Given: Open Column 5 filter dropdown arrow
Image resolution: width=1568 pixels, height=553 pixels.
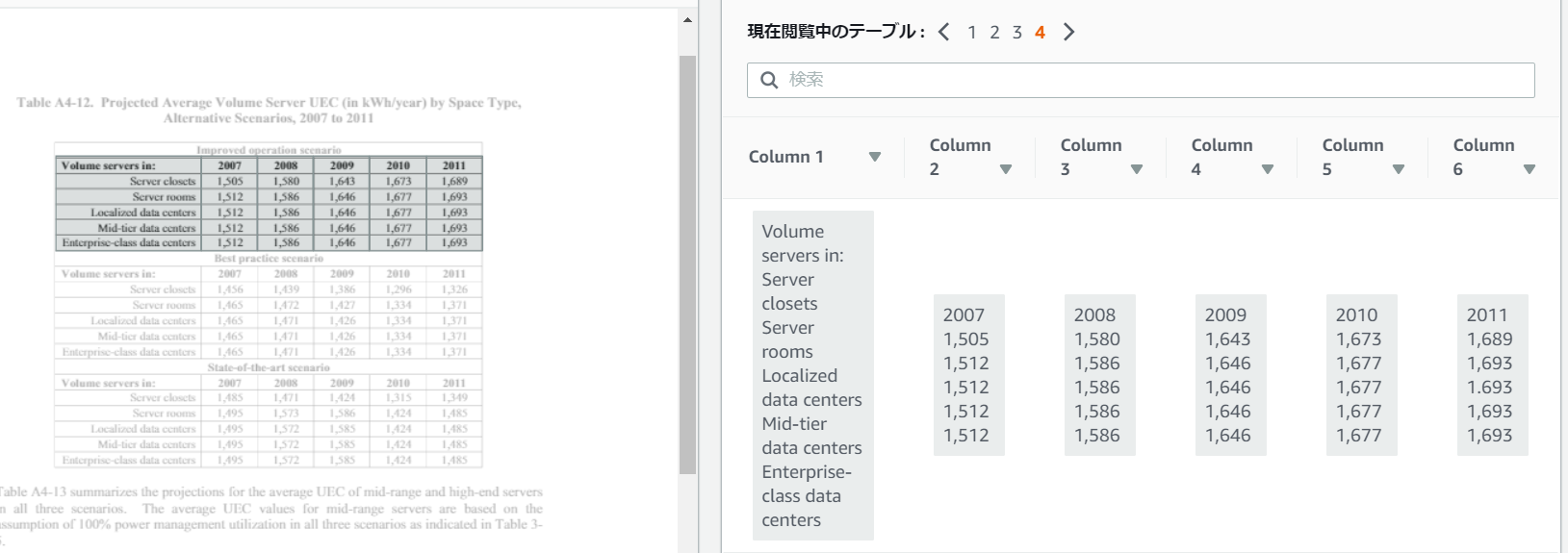Looking at the screenshot, I should click(x=1399, y=169).
